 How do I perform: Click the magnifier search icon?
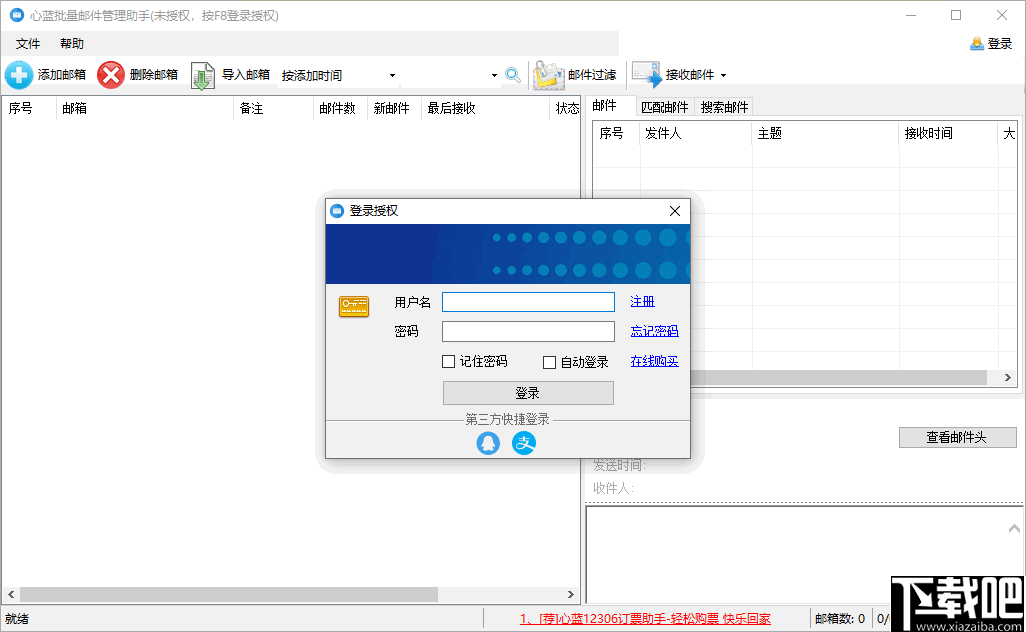click(512, 74)
